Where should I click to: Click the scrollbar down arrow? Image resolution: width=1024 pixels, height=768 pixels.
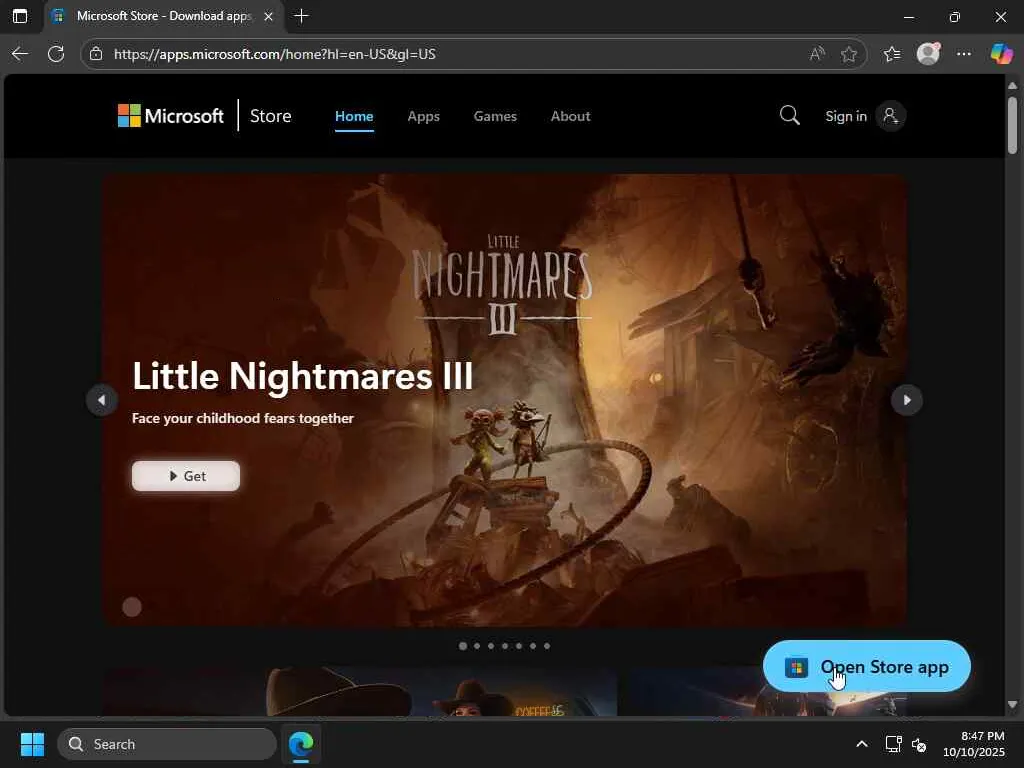1012,705
